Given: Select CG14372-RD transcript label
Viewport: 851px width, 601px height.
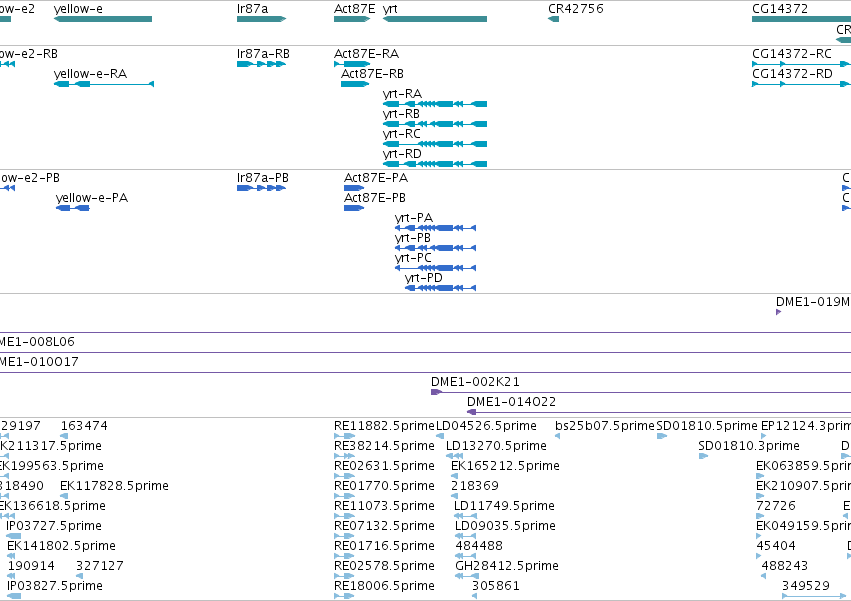Looking at the screenshot, I should tap(792, 74).
